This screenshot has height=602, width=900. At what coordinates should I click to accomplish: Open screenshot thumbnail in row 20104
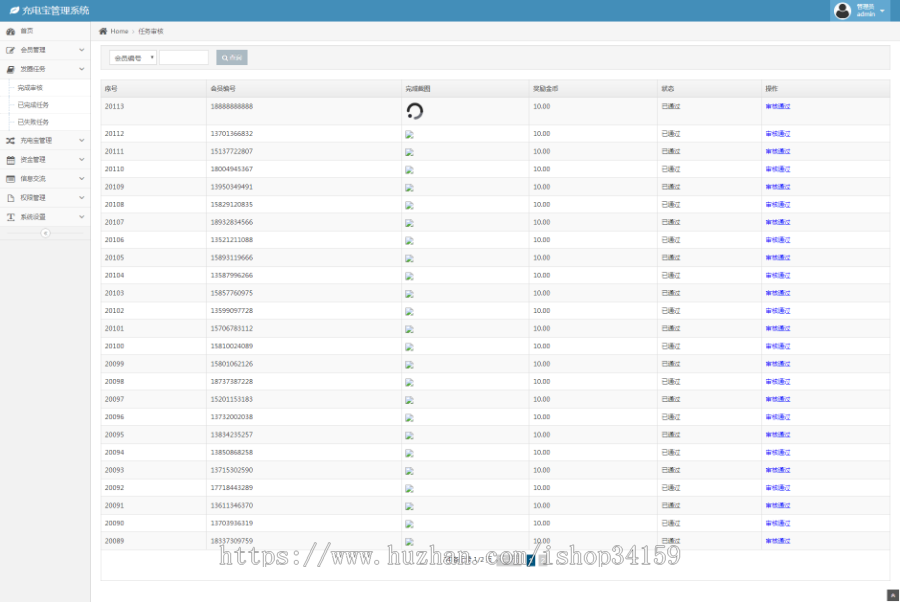point(409,276)
